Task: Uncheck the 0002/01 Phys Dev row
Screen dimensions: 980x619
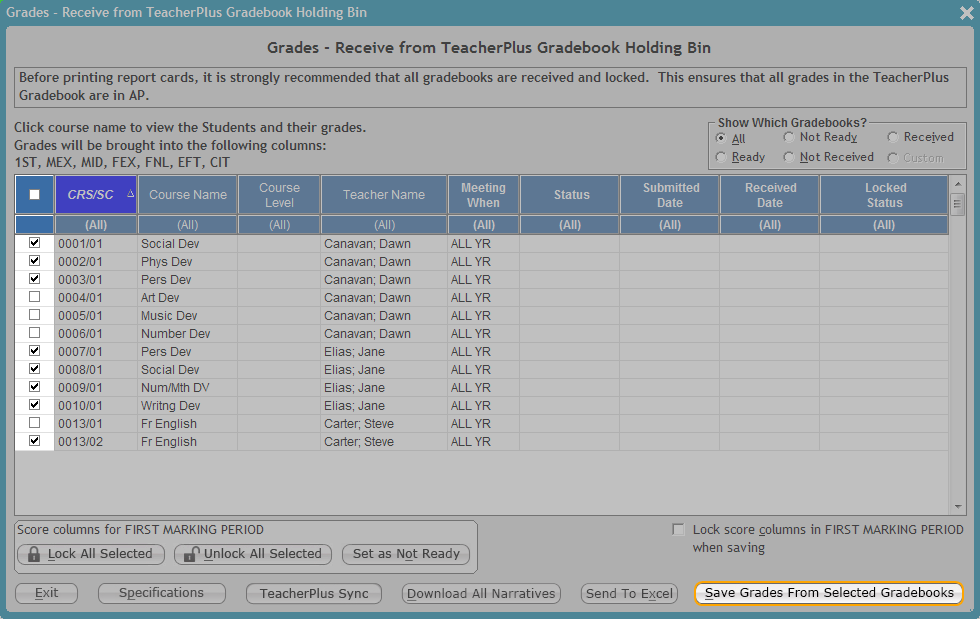Action: pos(34,261)
